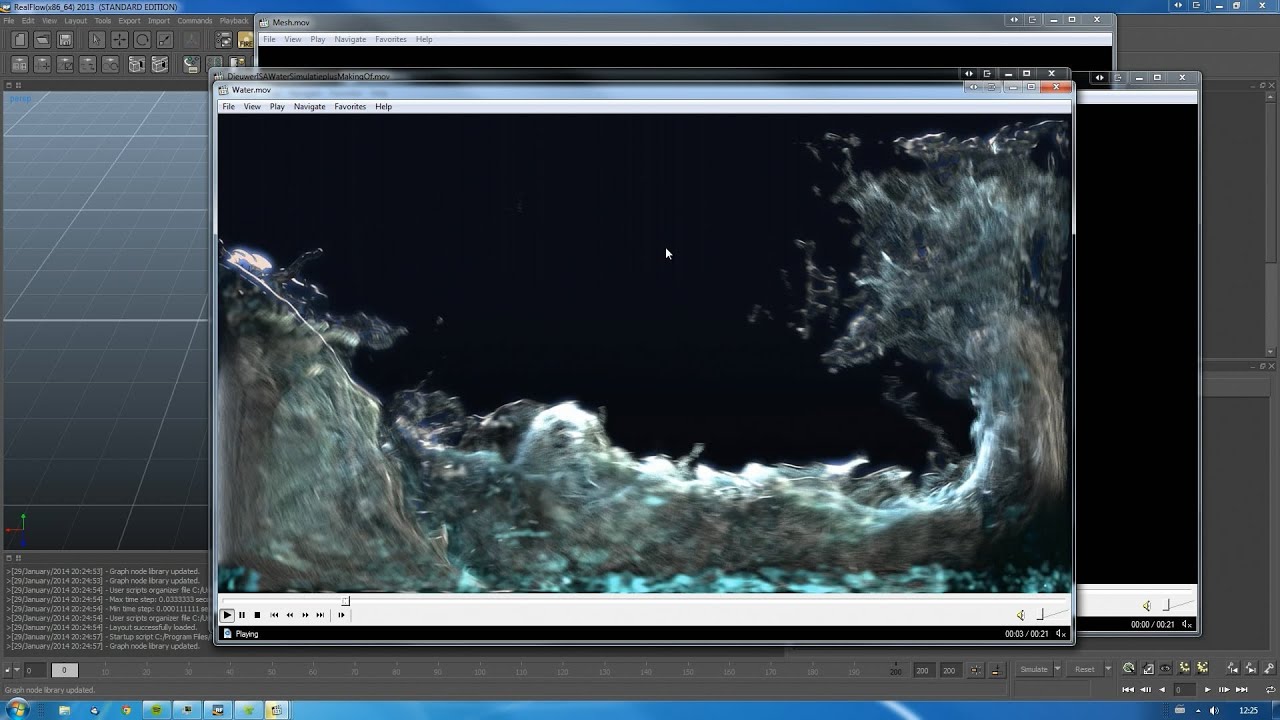Image resolution: width=1280 pixels, height=720 pixels.
Task: Choose the Rotate tool in RealFlow toolbar
Action: (142, 40)
